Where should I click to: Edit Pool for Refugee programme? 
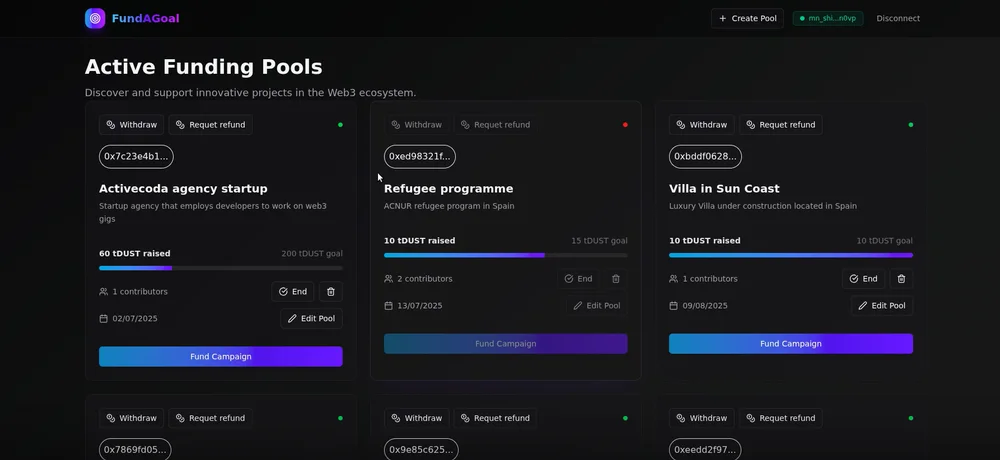[x=596, y=306]
